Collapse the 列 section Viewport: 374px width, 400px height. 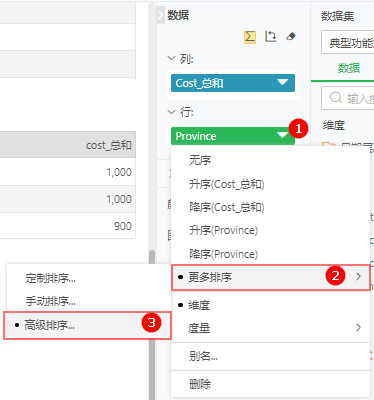pos(171,58)
